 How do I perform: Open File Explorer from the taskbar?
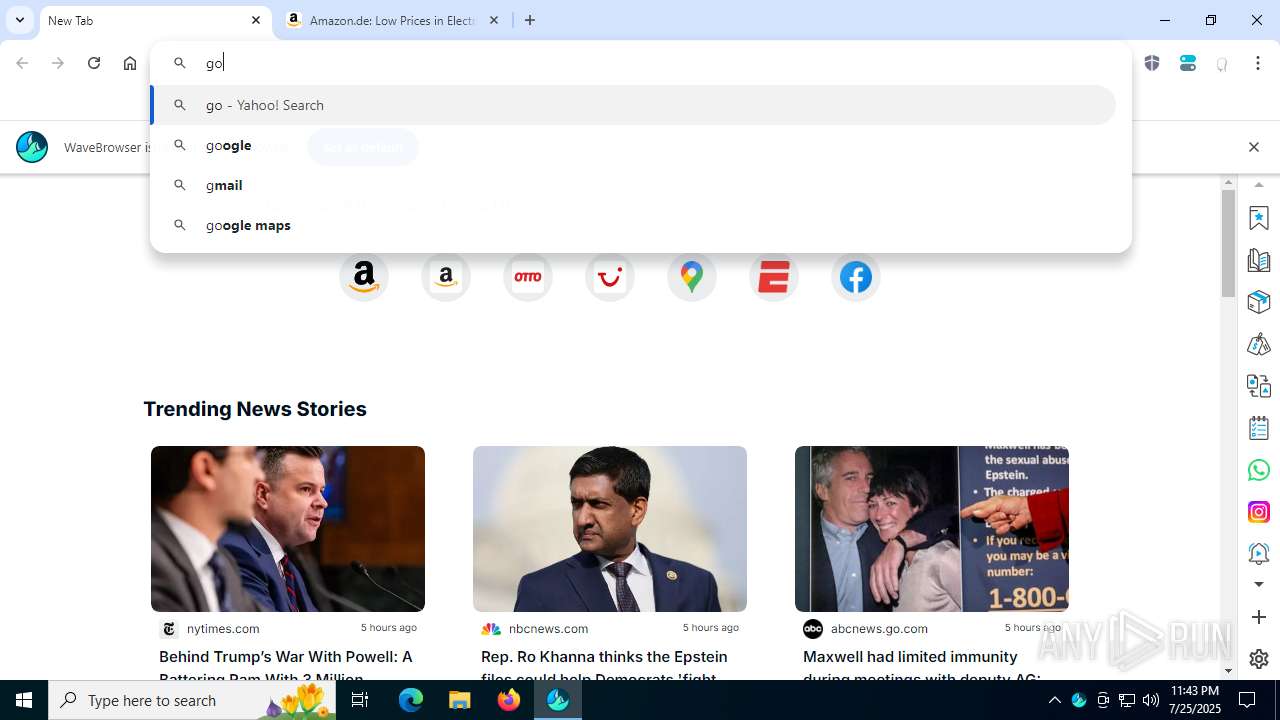pyautogui.click(x=460, y=700)
